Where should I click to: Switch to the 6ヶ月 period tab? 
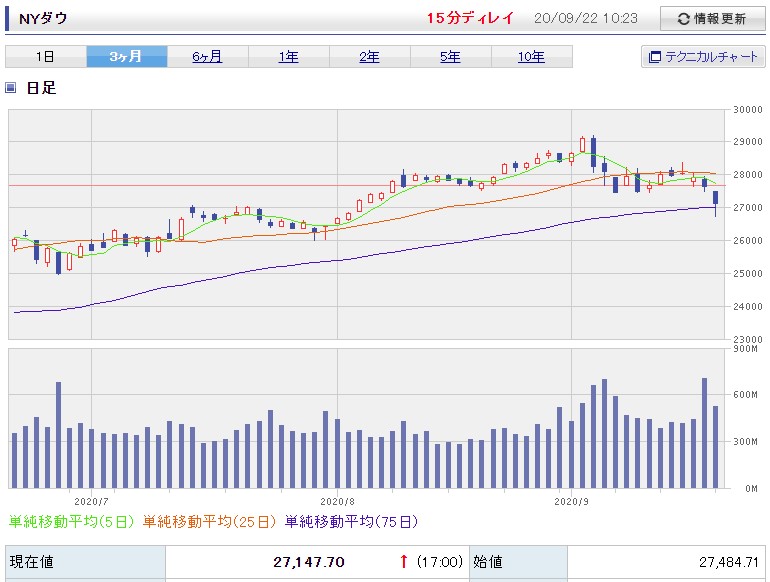207,56
